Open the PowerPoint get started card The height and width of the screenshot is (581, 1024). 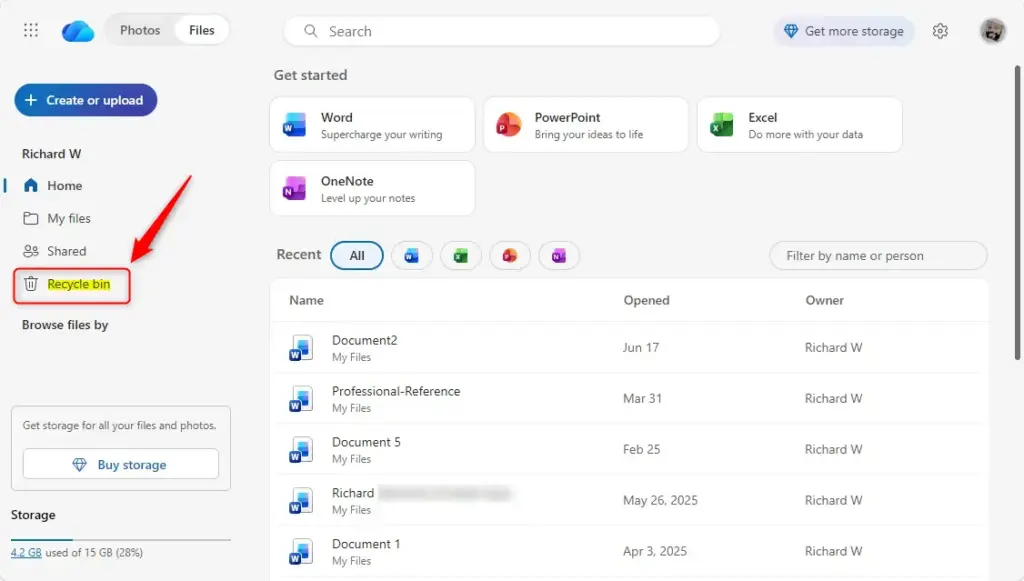[x=586, y=125]
